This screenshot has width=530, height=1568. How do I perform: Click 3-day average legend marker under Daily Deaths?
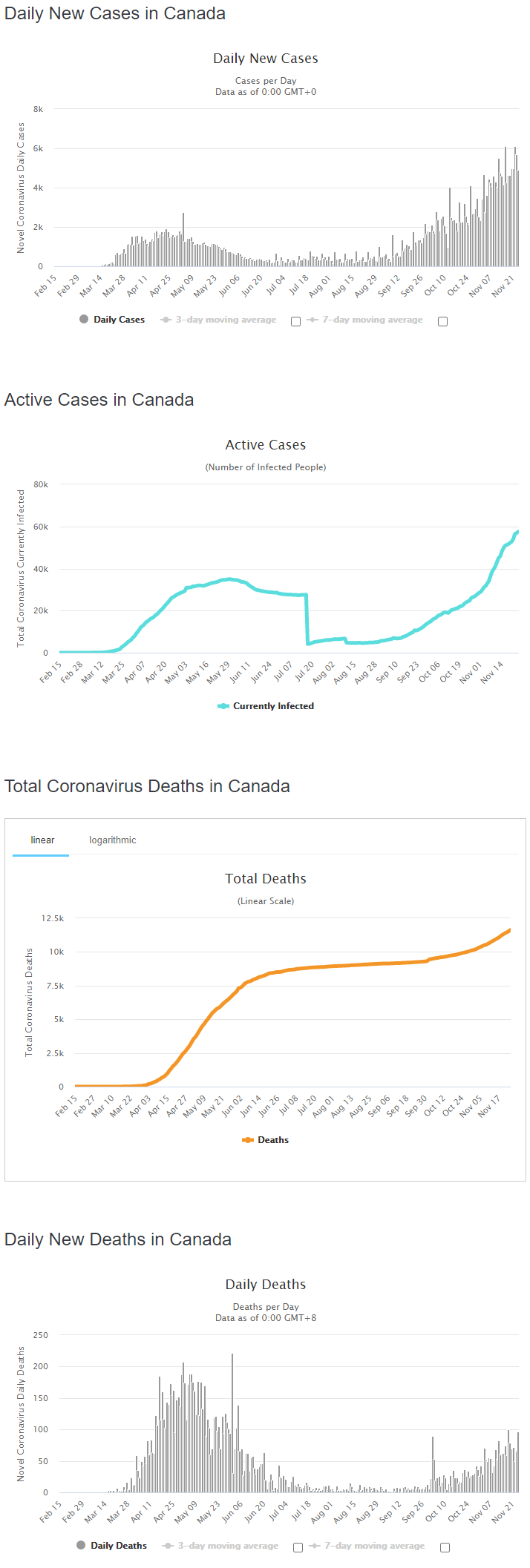point(169,1546)
